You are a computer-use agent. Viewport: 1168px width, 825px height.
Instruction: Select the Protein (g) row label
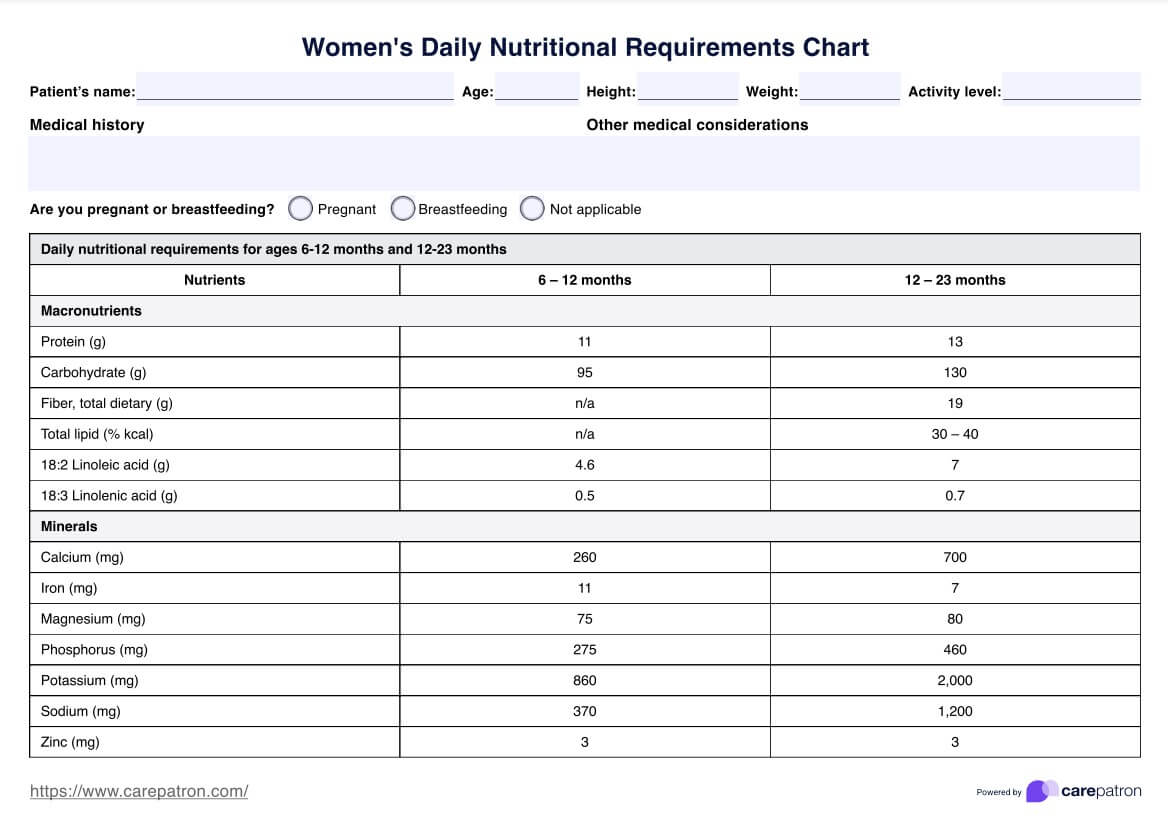[73, 342]
